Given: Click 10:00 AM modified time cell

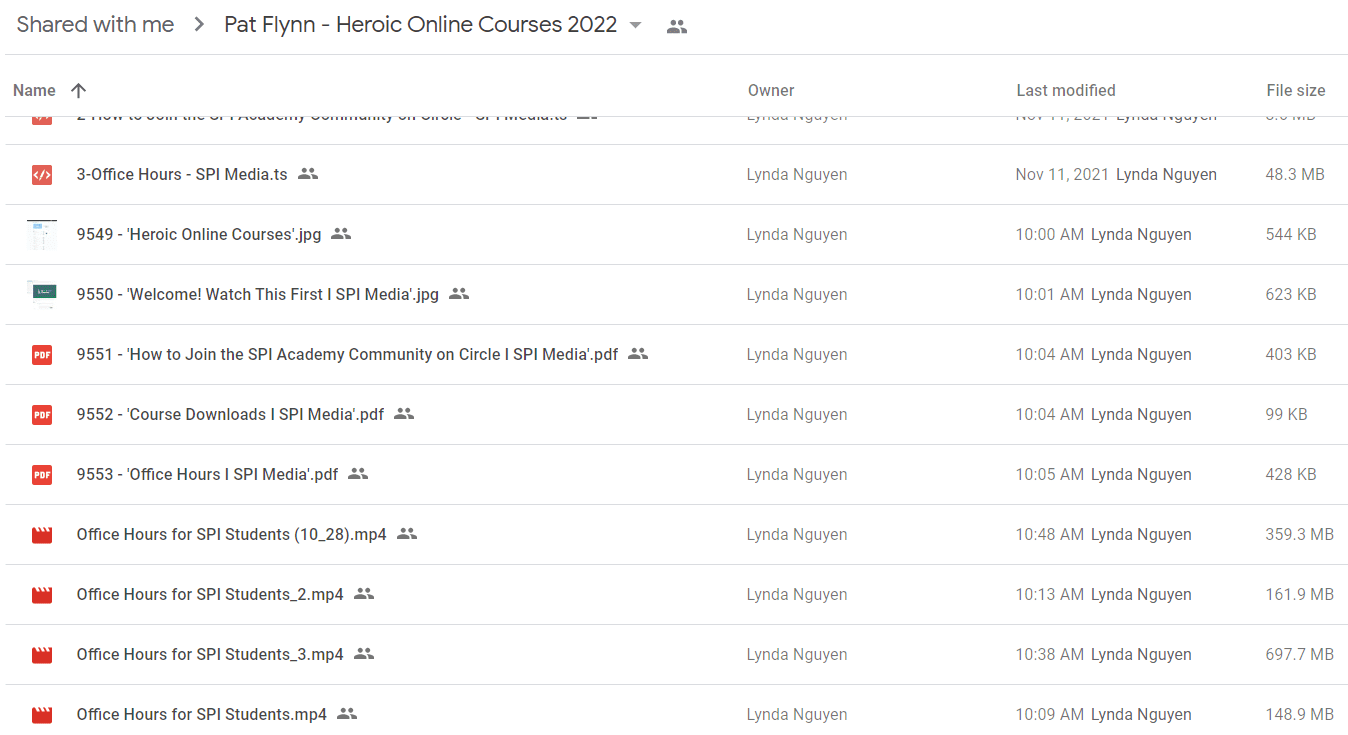Looking at the screenshot, I should pyautogui.click(x=1050, y=234).
